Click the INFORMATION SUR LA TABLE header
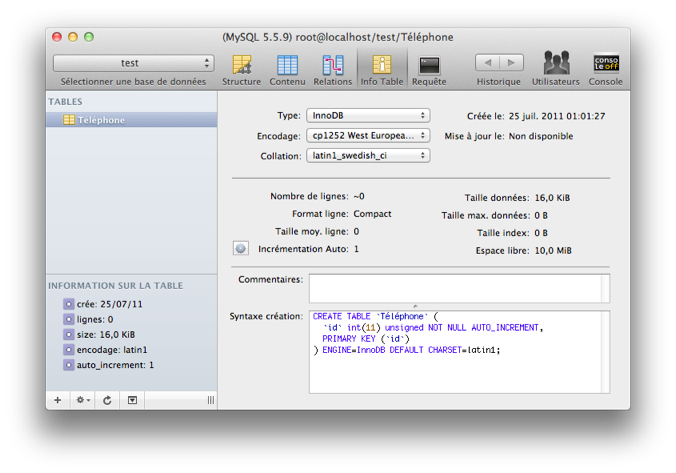The width and height of the screenshot is (676, 473). pos(116,285)
